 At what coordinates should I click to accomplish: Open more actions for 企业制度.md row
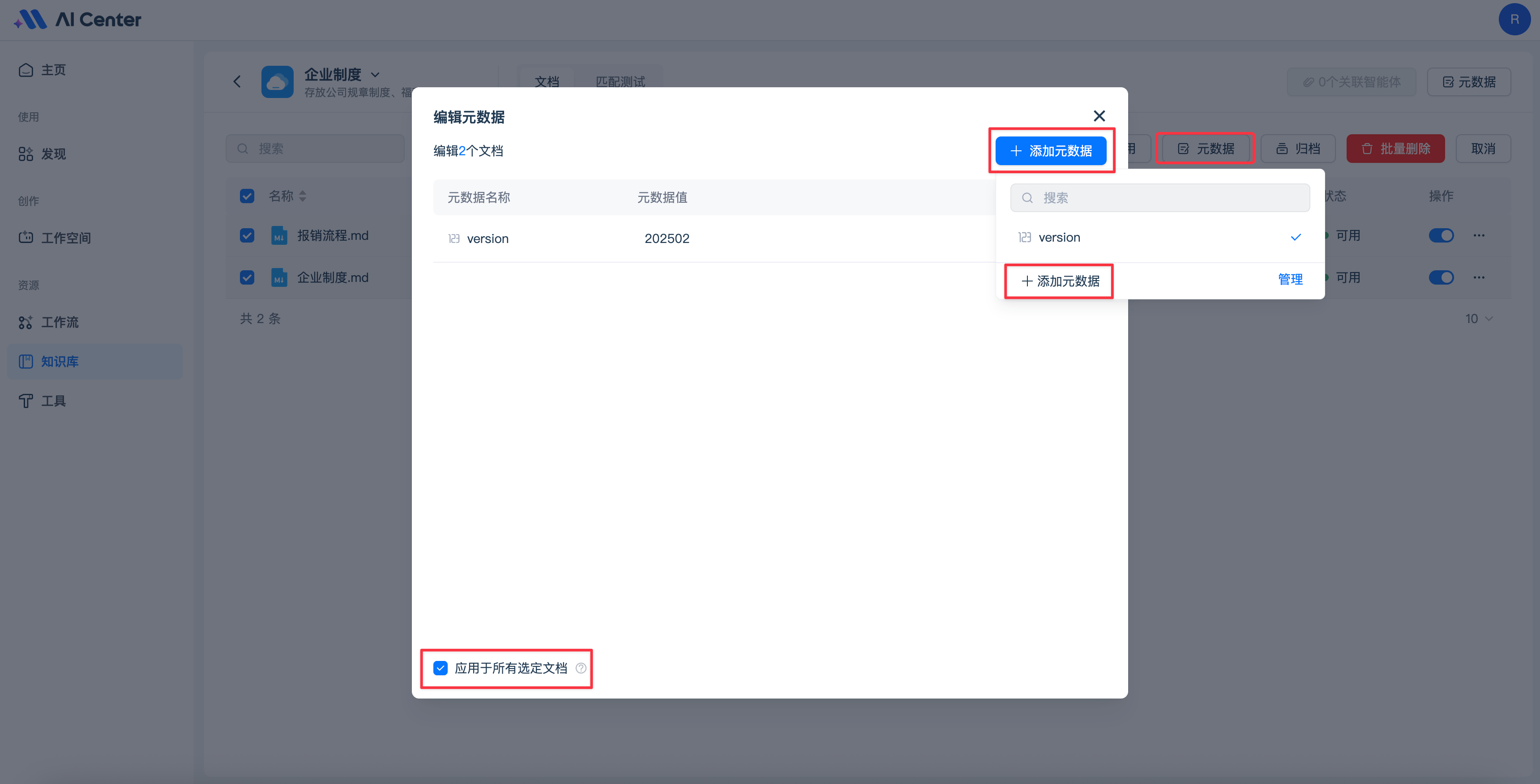pos(1478,277)
